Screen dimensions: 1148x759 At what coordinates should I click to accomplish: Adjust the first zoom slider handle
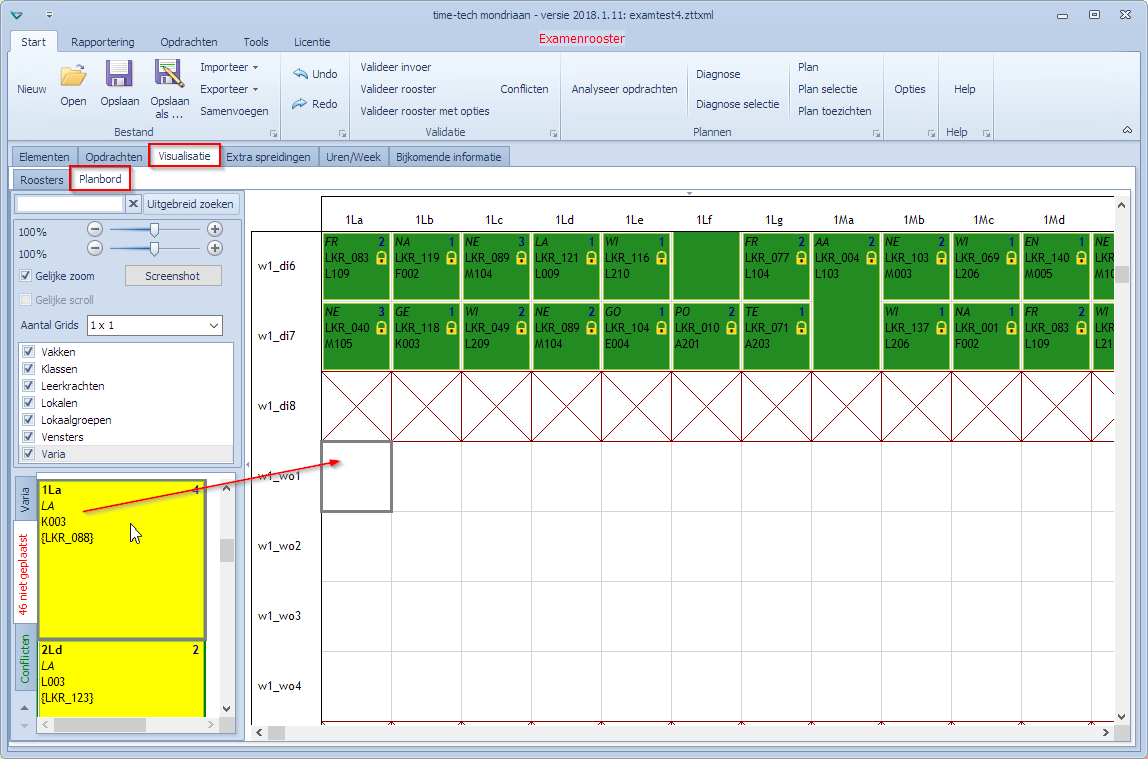[154, 229]
